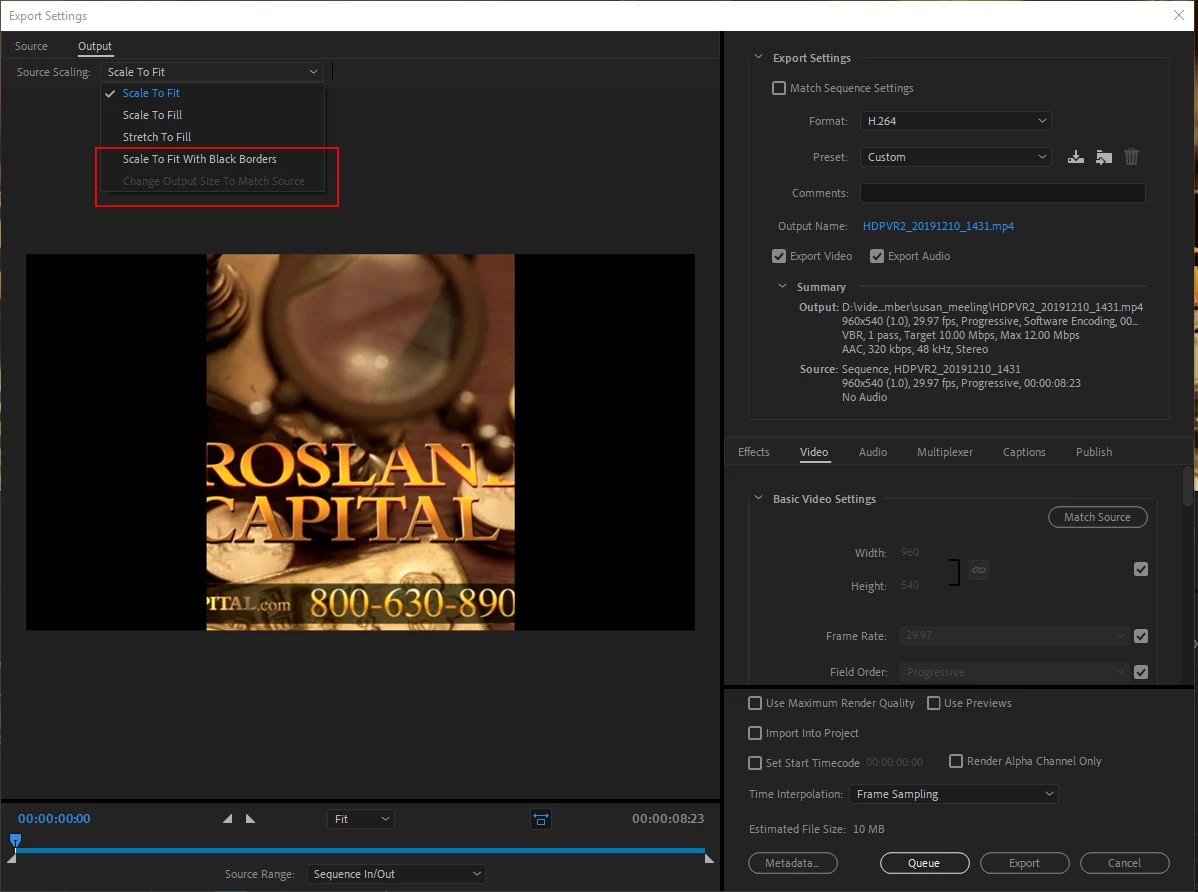
Task: Click the blue playhead on timeline
Action: click(15, 841)
